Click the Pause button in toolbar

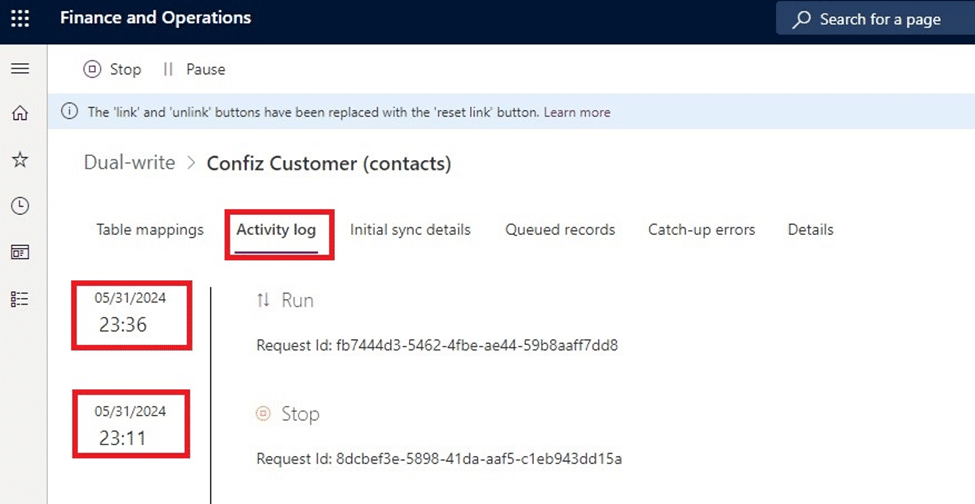click(x=194, y=69)
